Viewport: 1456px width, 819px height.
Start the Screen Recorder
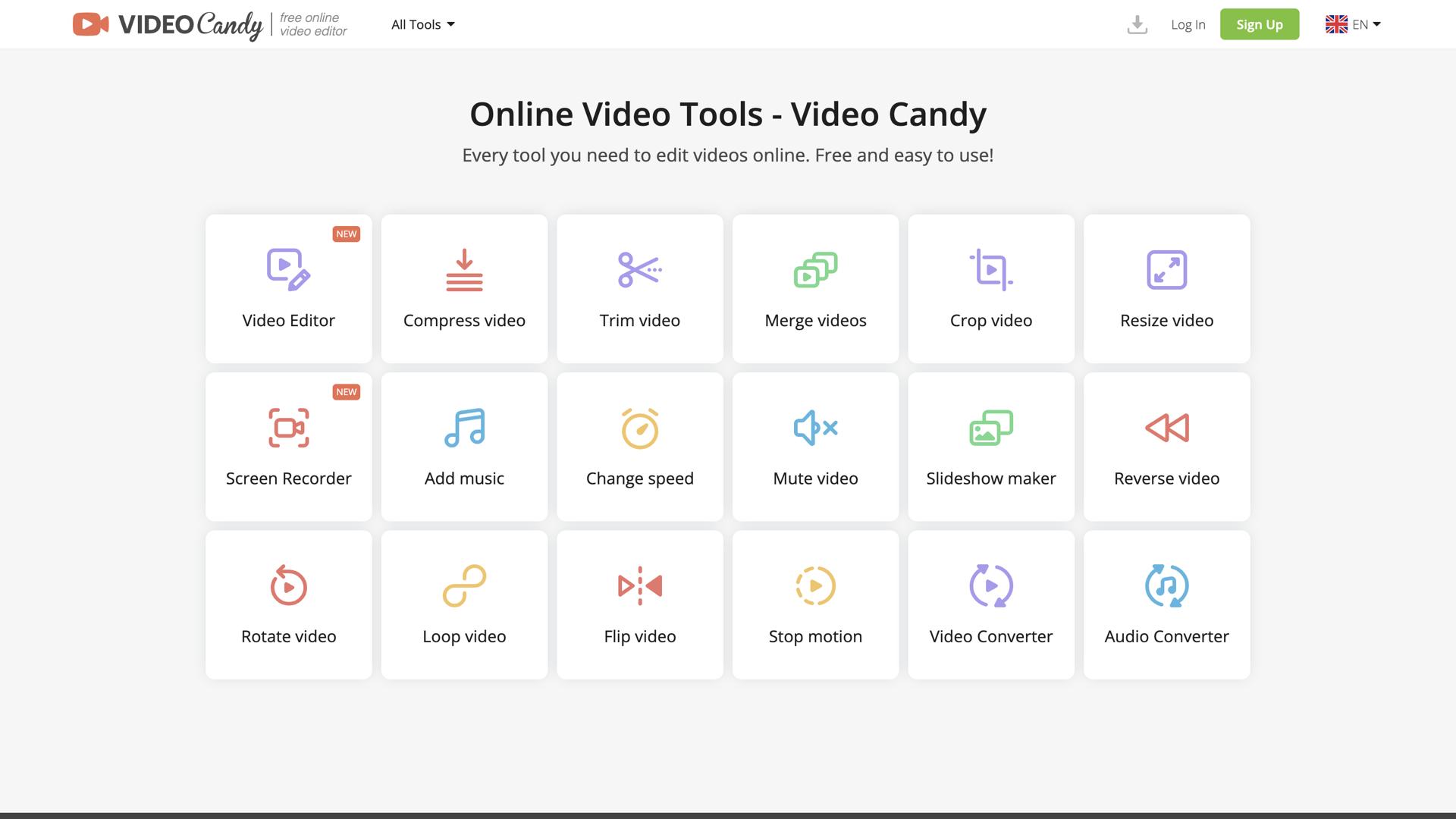[288, 447]
